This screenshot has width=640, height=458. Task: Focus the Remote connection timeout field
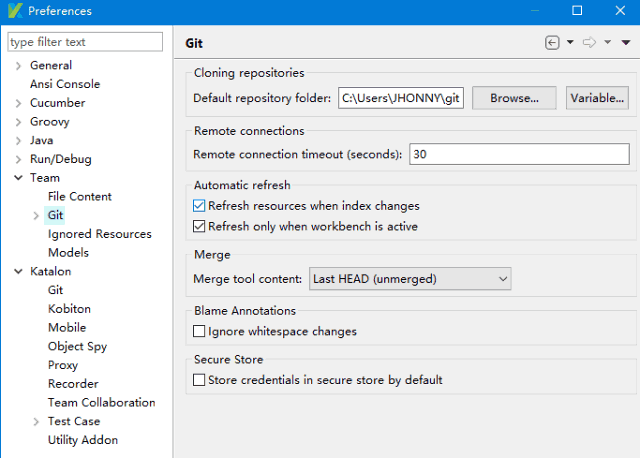tap(519, 154)
